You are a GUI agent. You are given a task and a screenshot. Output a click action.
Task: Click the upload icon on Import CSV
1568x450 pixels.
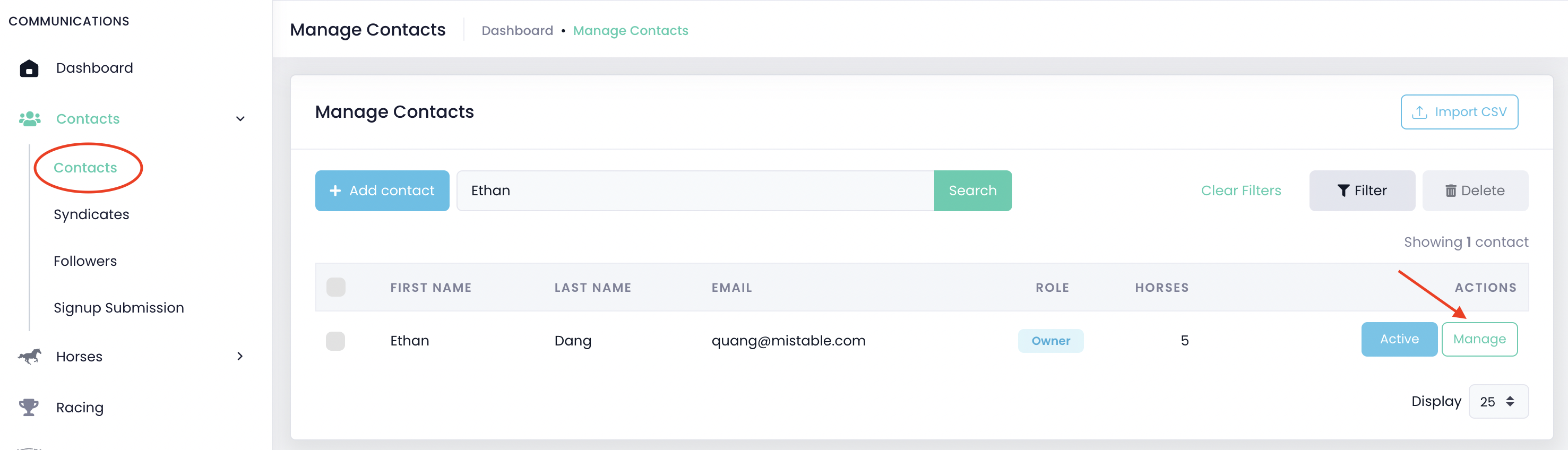point(1419,112)
